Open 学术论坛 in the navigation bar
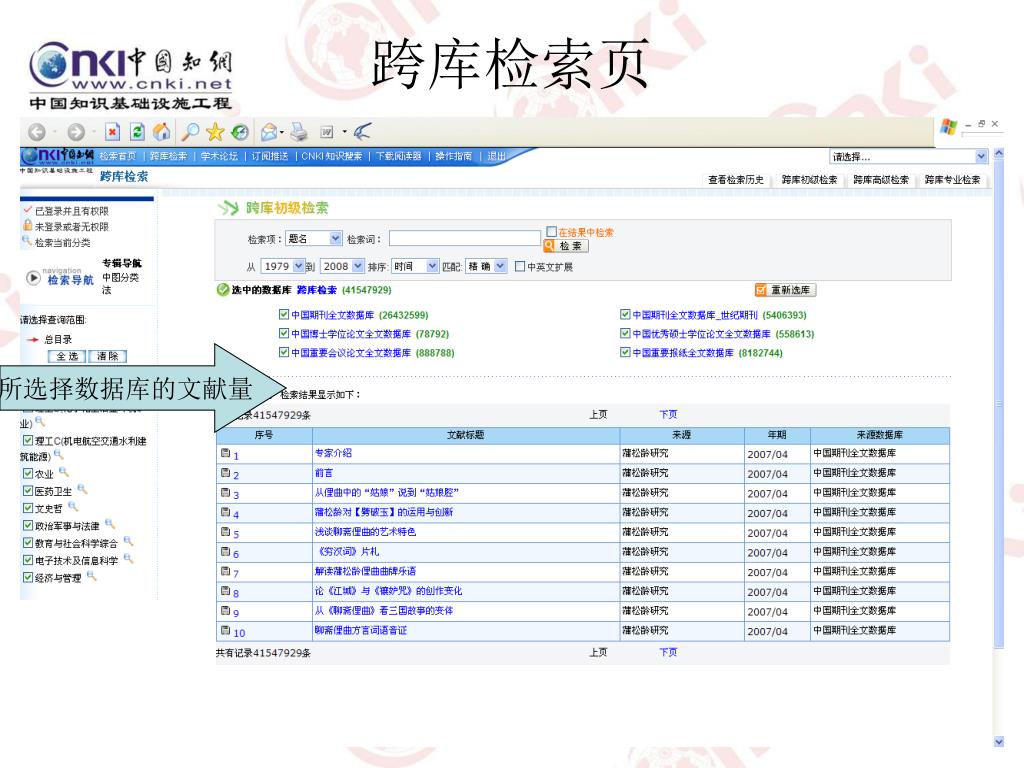 pos(219,156)
